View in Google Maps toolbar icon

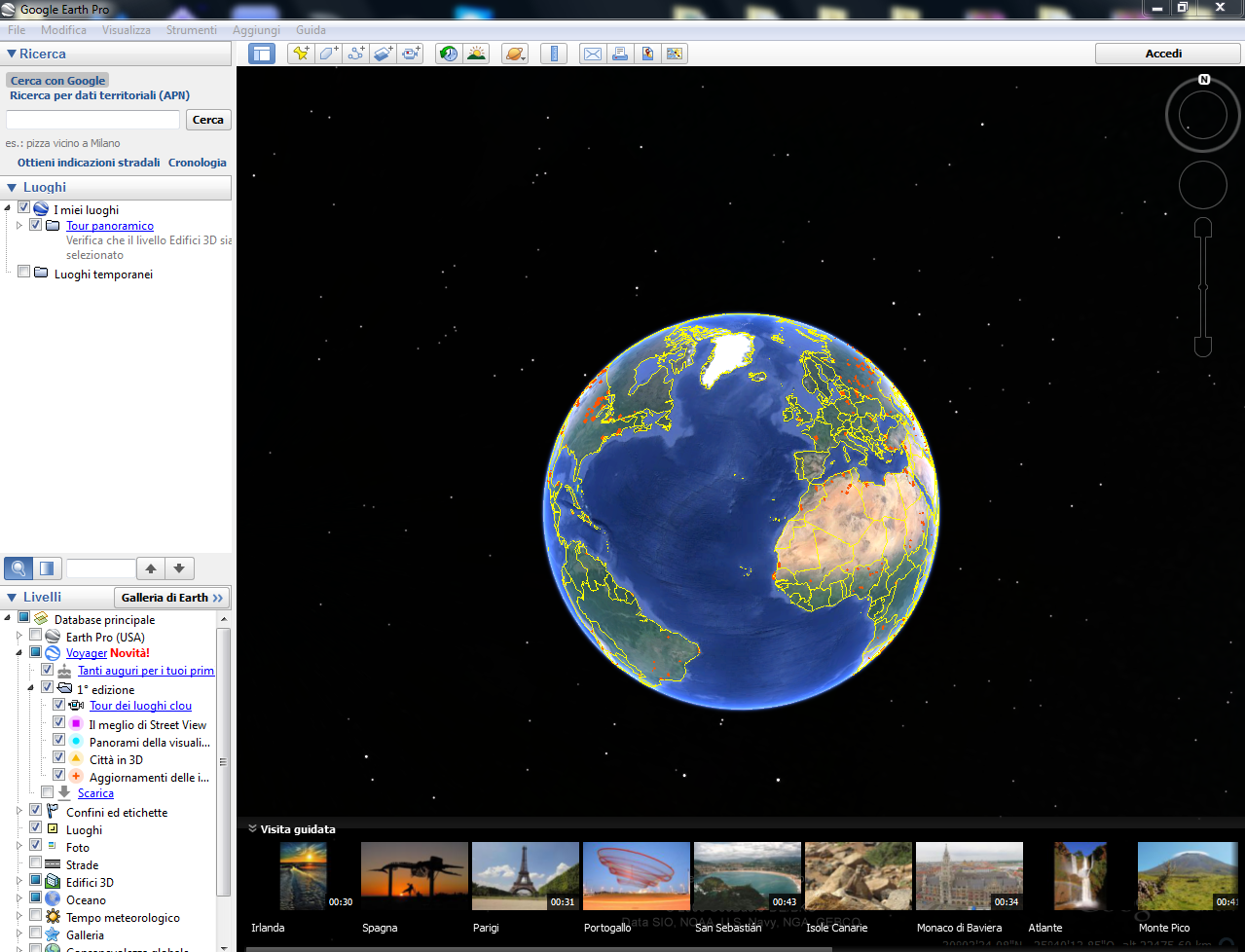[x=674, y=54]
